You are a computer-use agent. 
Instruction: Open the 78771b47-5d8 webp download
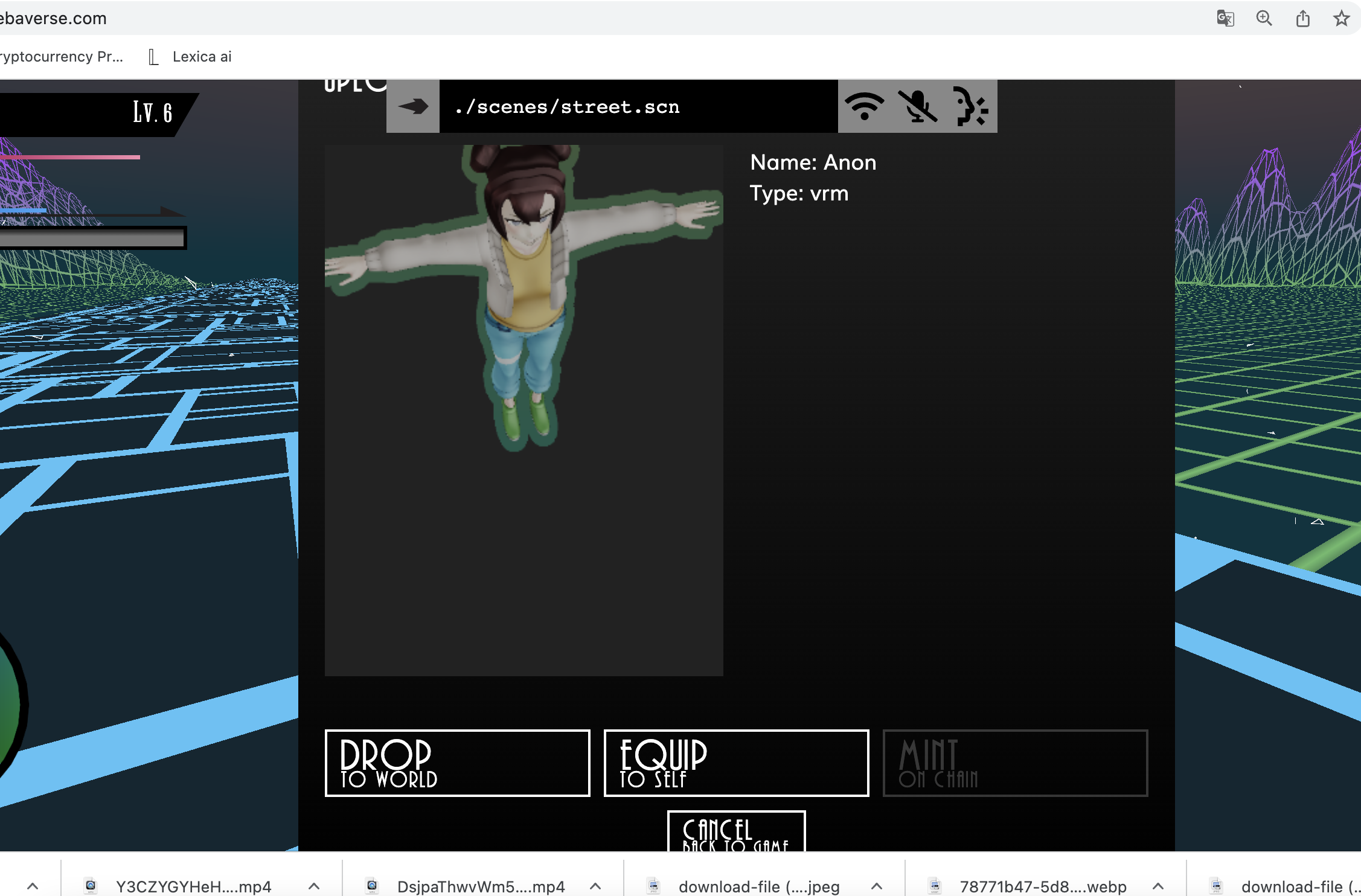click(x=1042, y=886)
